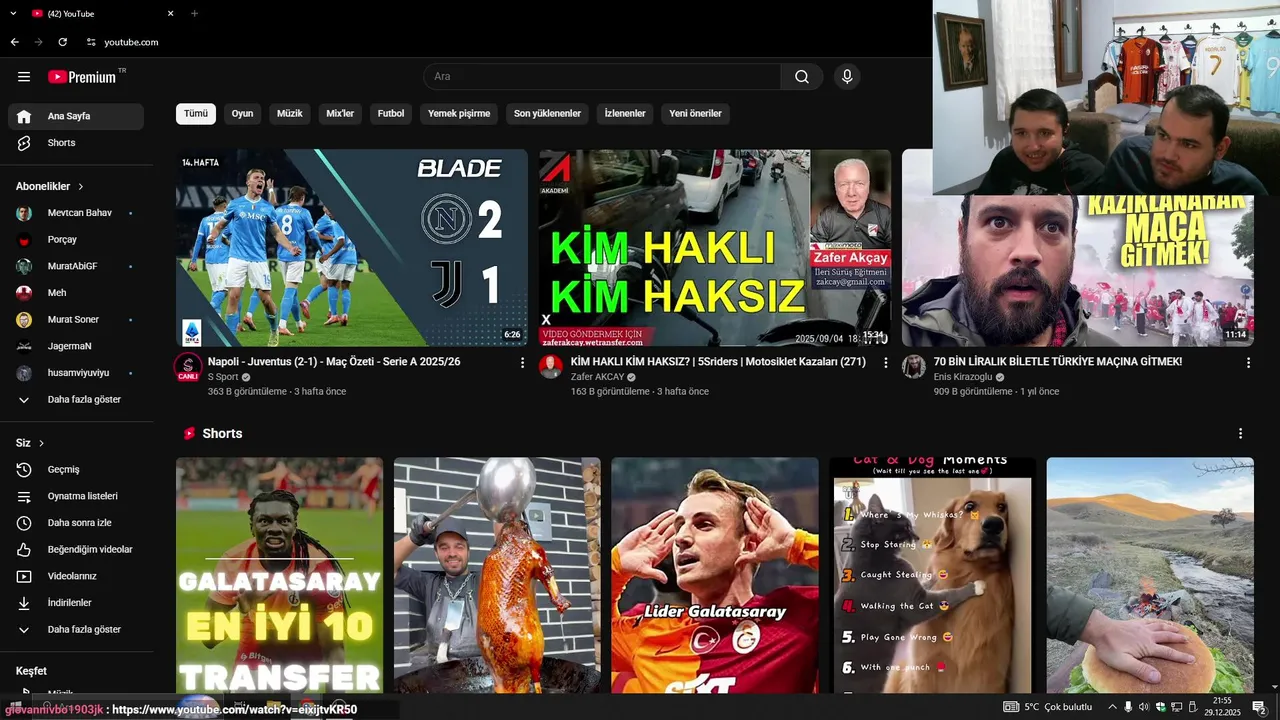Open the burger by the stream short
Viewport: 1280px width, 720px height.
click(x=1150, y=575)
